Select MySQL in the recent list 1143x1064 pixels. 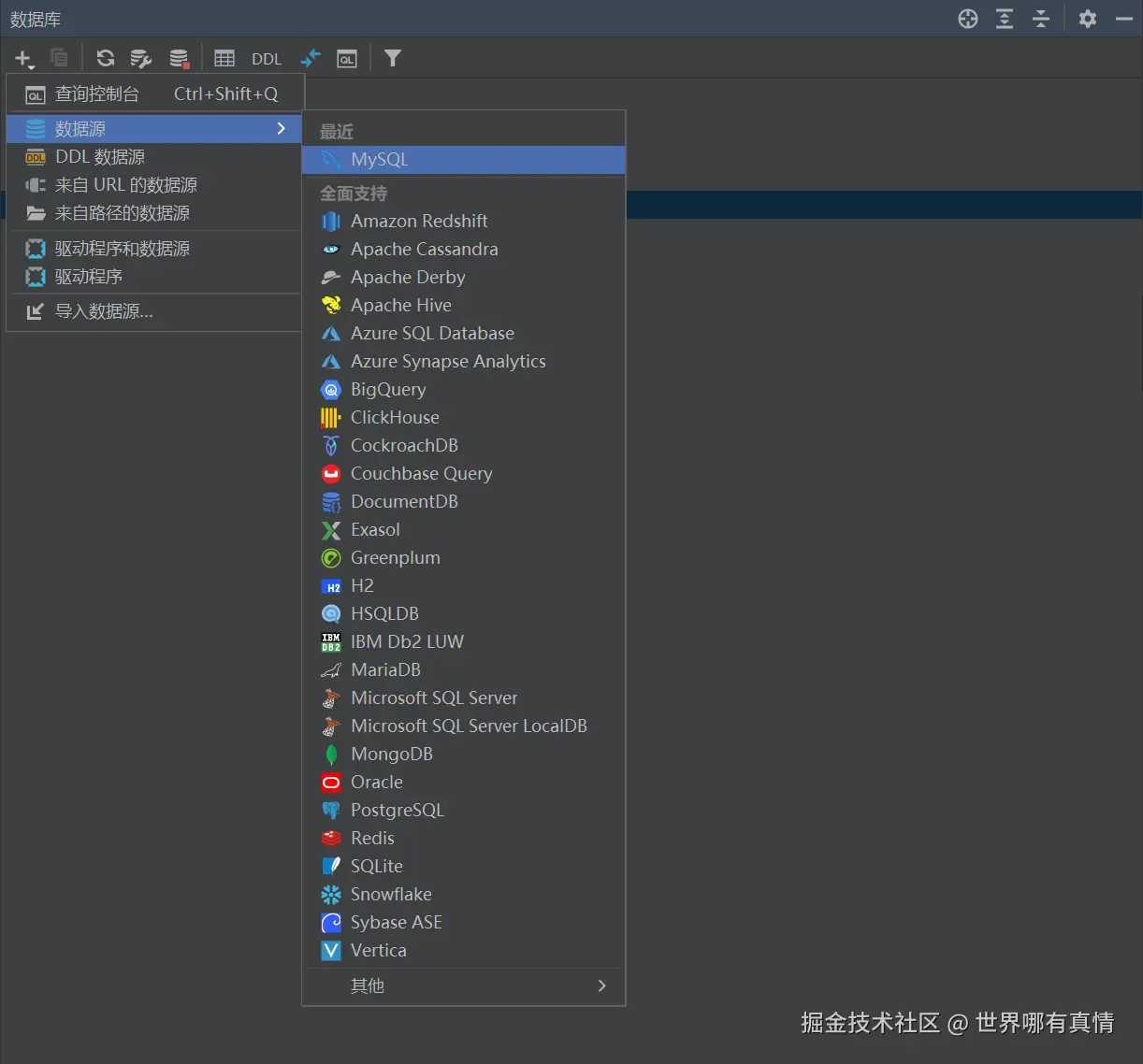click(x=464, y=159)
